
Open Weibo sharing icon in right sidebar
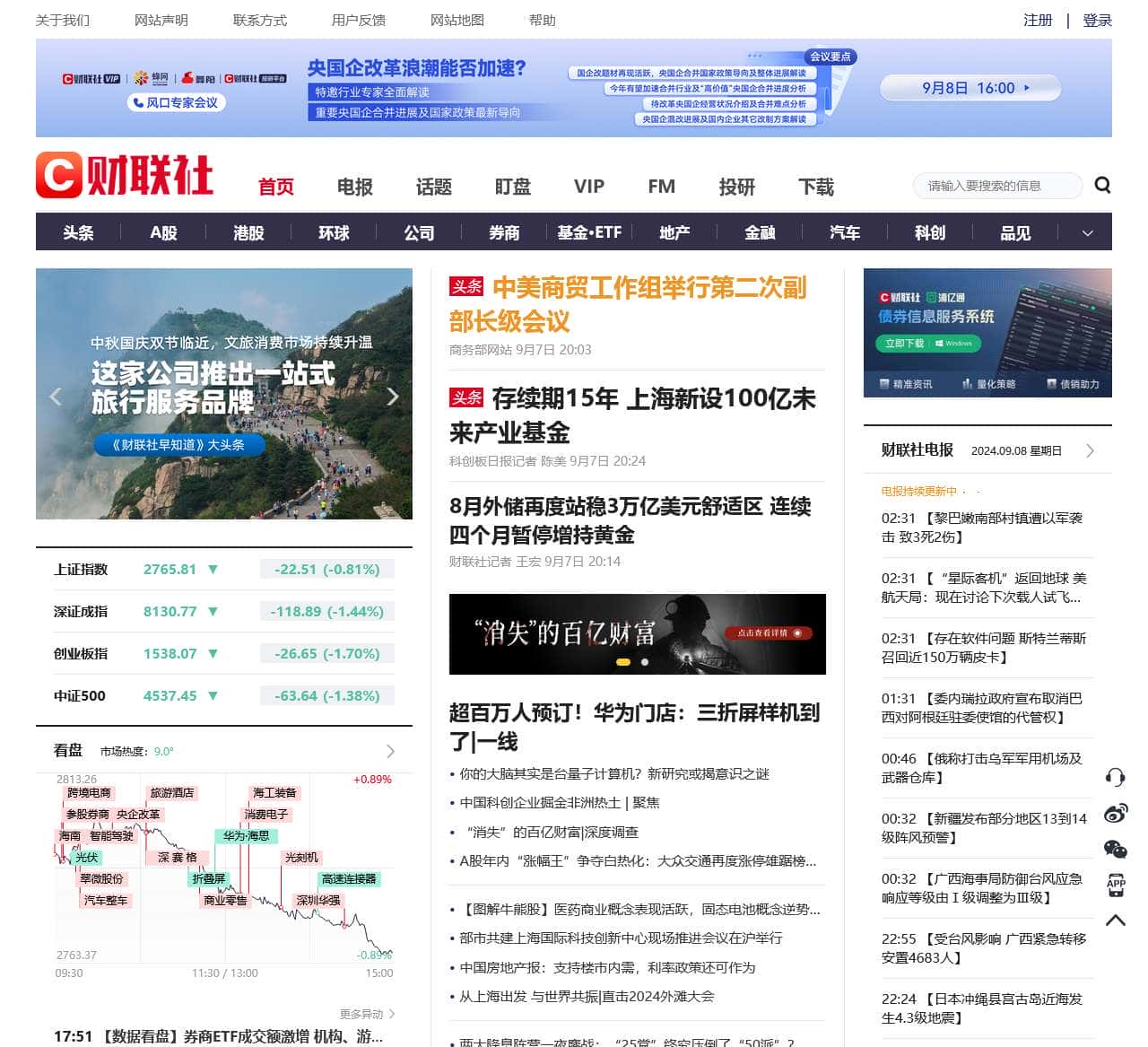tap(1115, 812)
